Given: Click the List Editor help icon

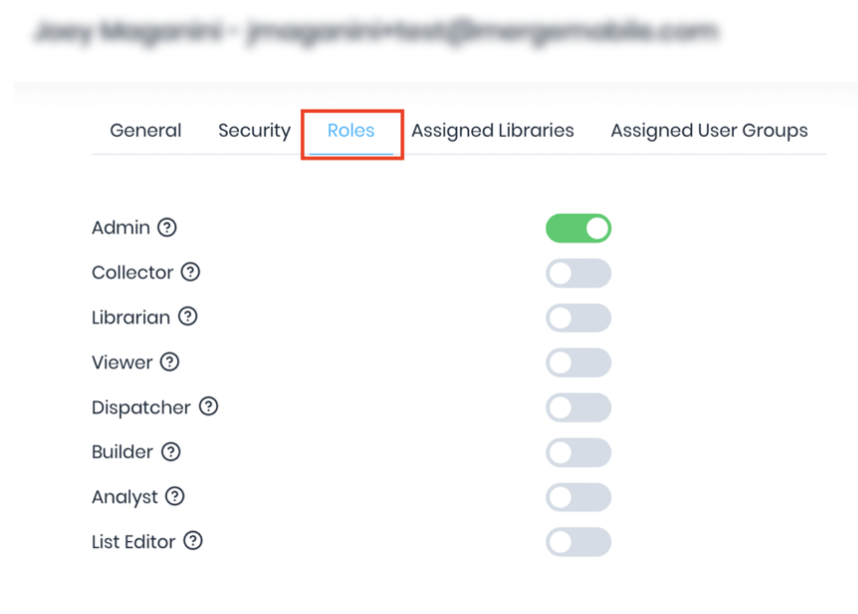Looking at the screenshot, I should point(193,542).
